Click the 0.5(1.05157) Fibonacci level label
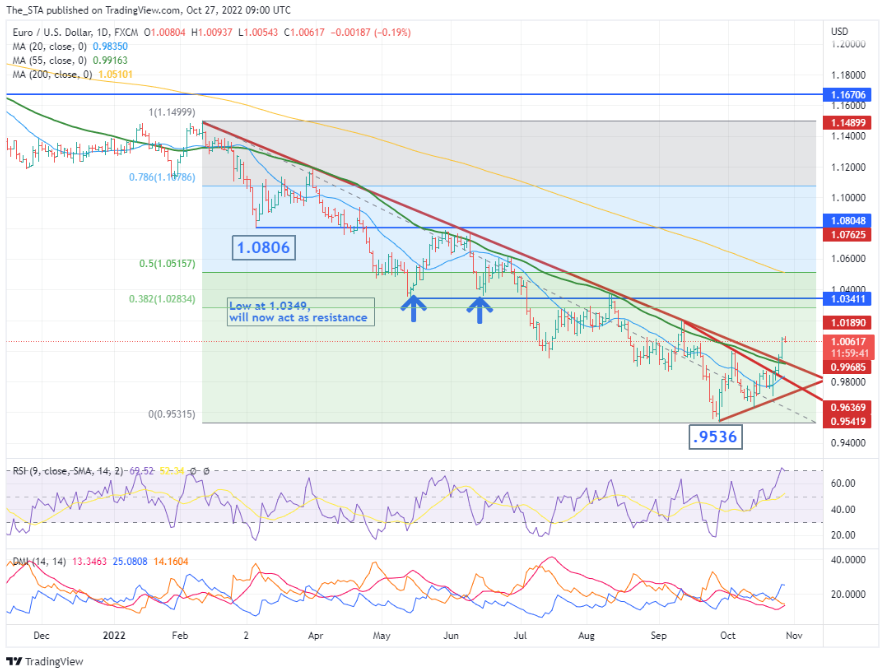This screenshot has width=884, height=672. point(169,265)
